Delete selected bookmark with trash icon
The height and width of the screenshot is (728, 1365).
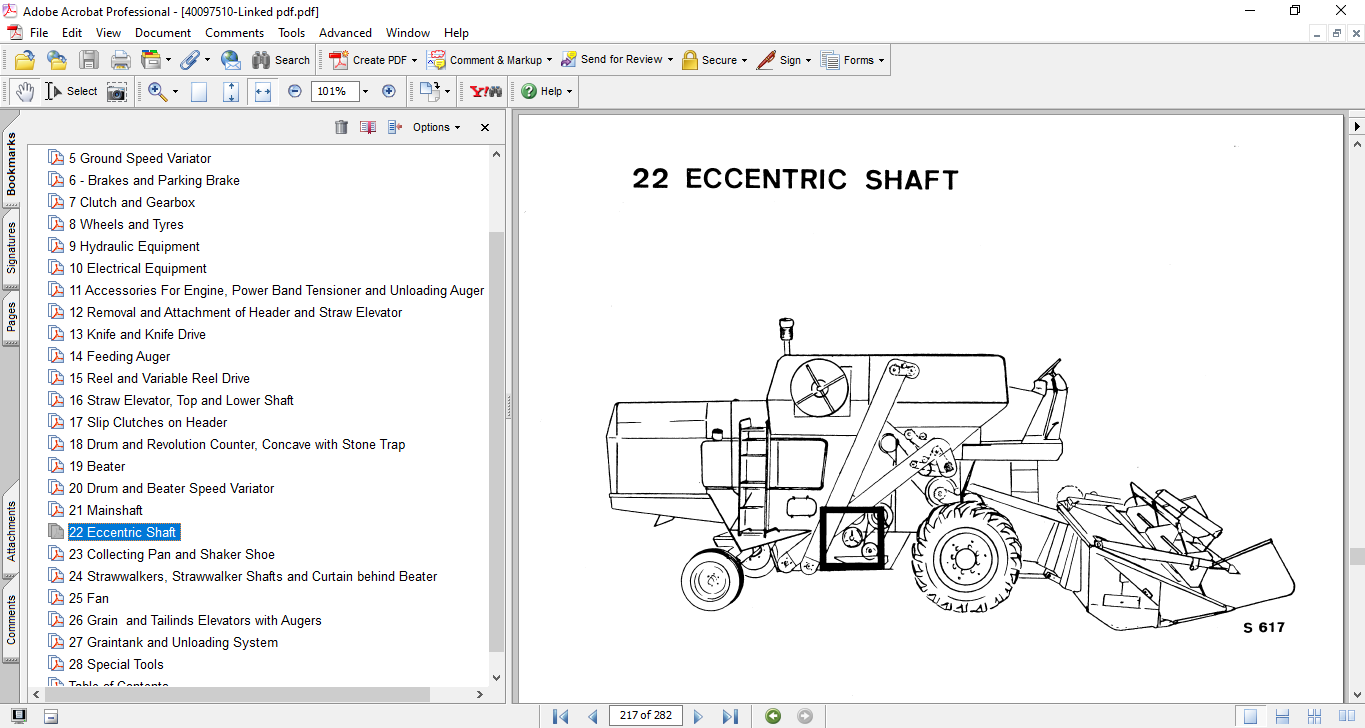(341, 127)
